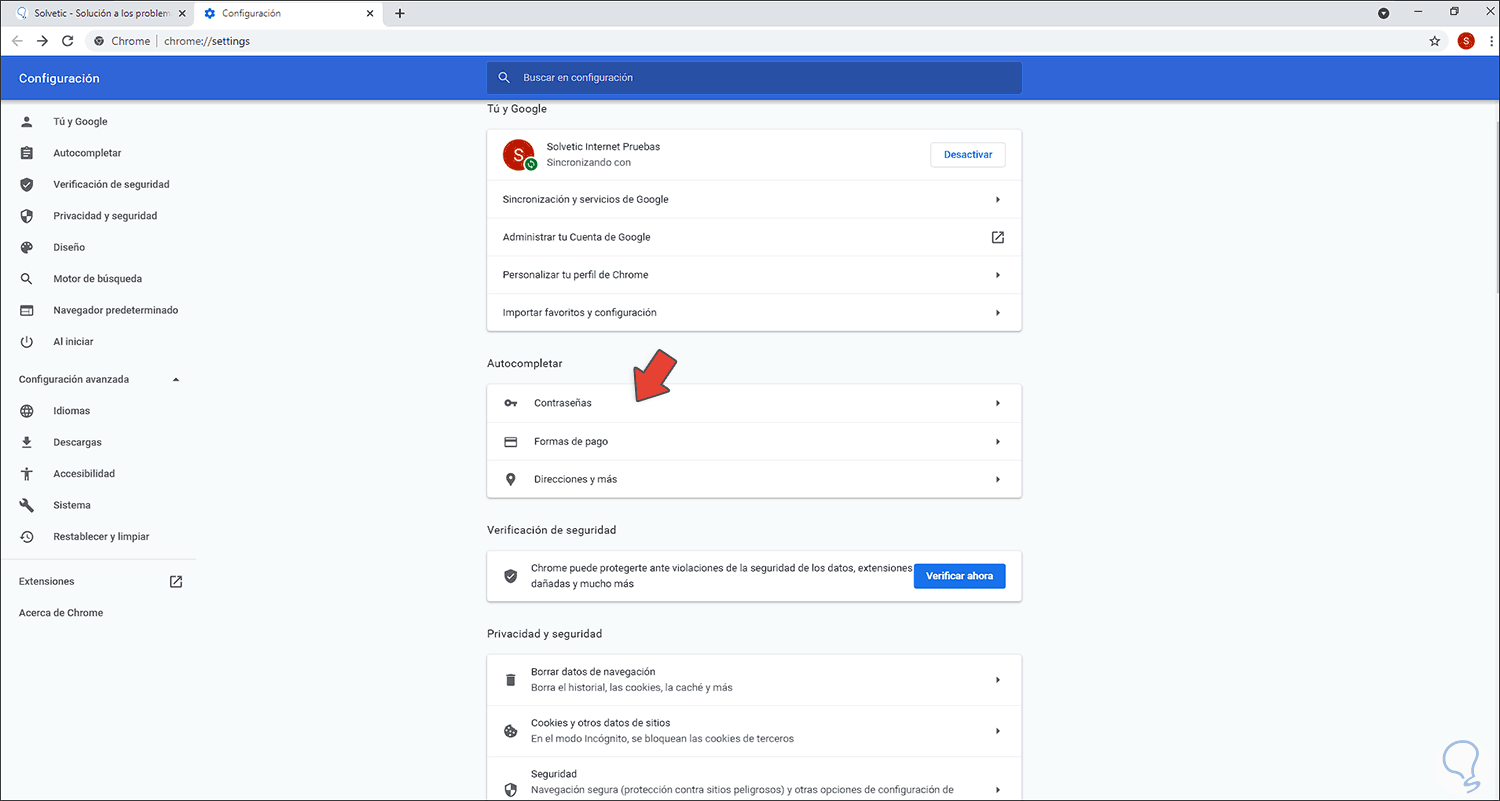Screen dimensions: 1500x801
Task: Open the Chrome profile avatar in the toolbar
Action: pos(1466,41)
